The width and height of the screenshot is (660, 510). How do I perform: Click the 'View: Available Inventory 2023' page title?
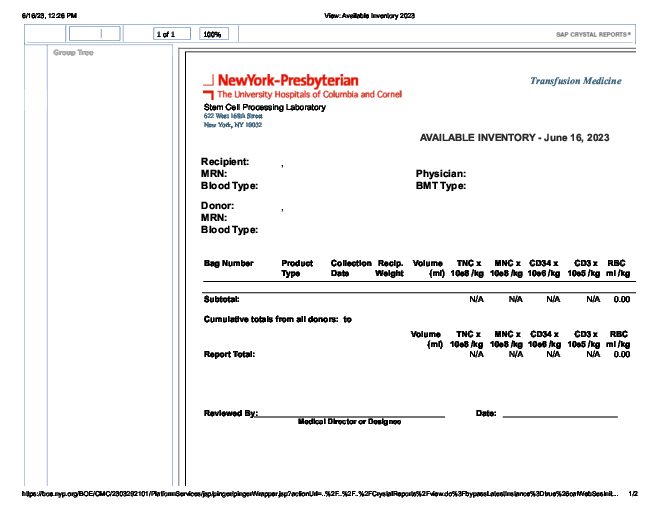(x=369, y=16)
